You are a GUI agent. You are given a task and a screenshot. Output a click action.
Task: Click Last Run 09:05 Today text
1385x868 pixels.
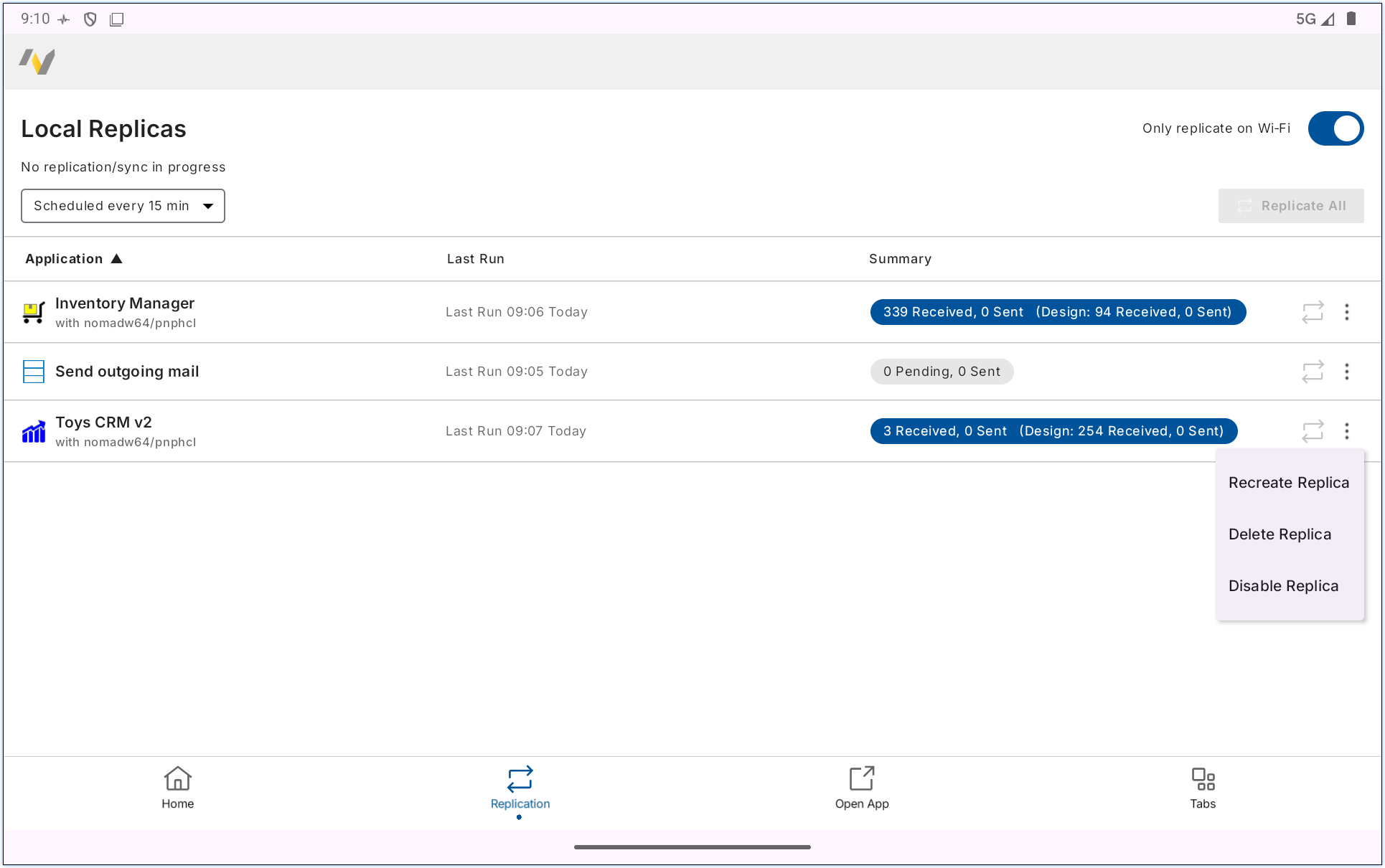[517, 372]
